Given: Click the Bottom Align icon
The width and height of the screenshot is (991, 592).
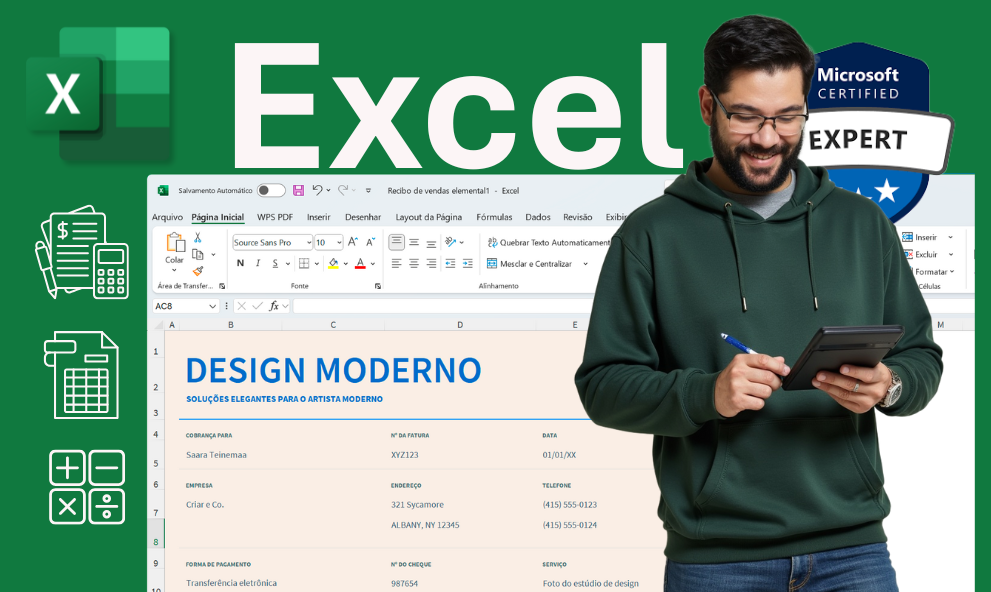Looking at the screenshot, I should pyautogui.click(x=431, y=242).
